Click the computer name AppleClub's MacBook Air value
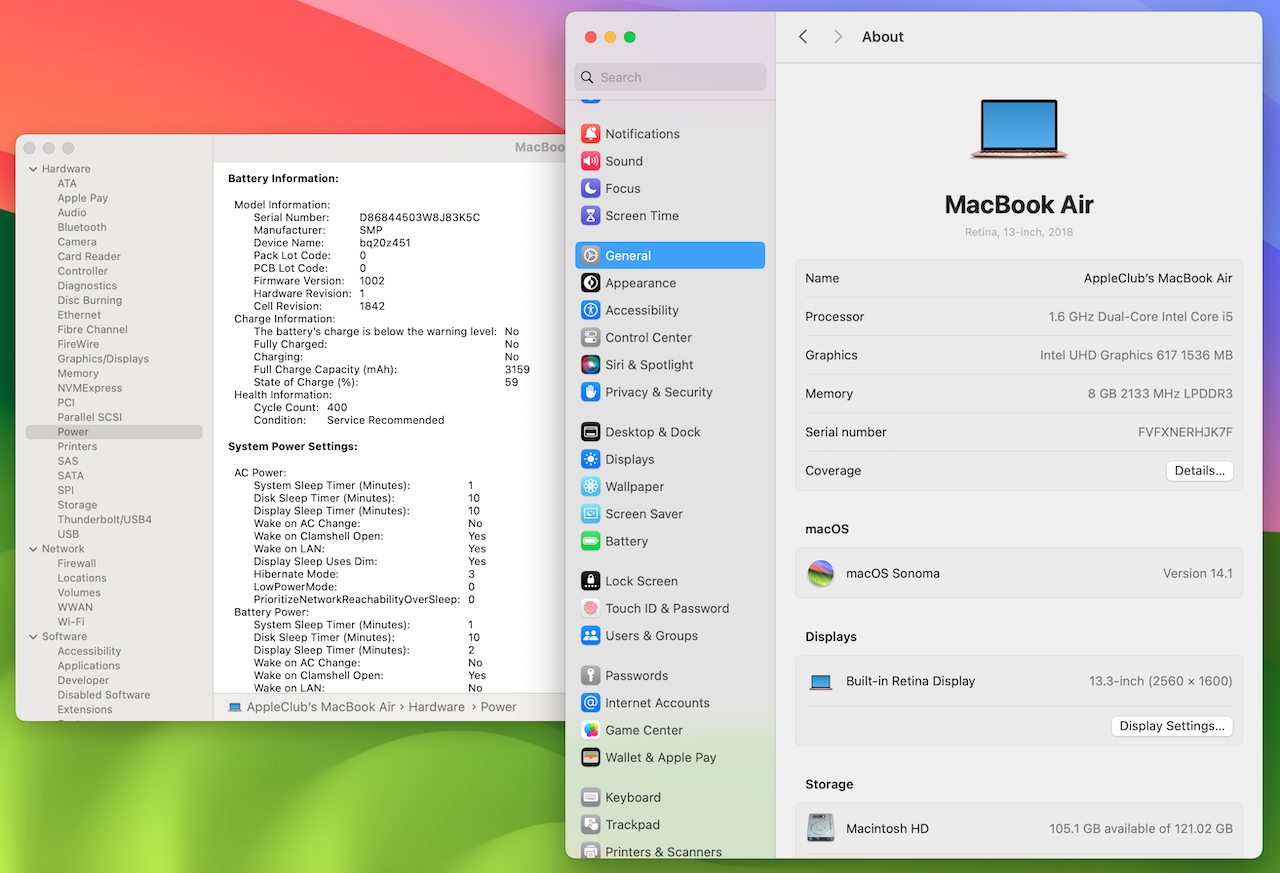Viewport: 1280px width, 873px height. [x=1158, y=279]
